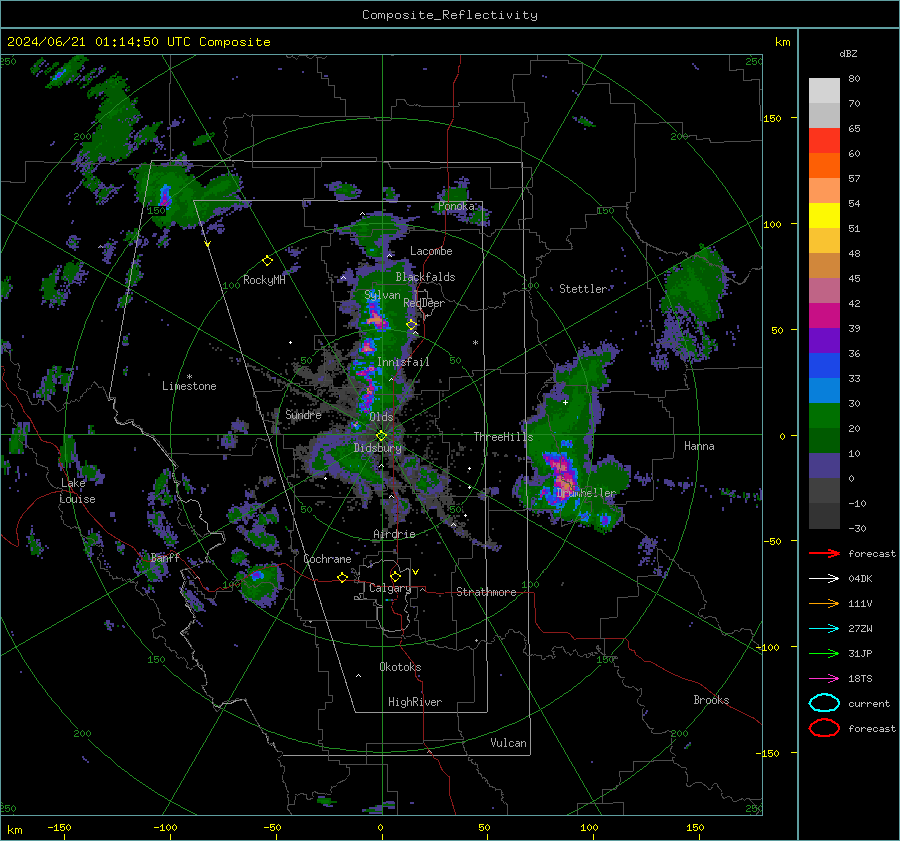Select the yellow radar-site diamond above Didsbury

pos(381,436)
